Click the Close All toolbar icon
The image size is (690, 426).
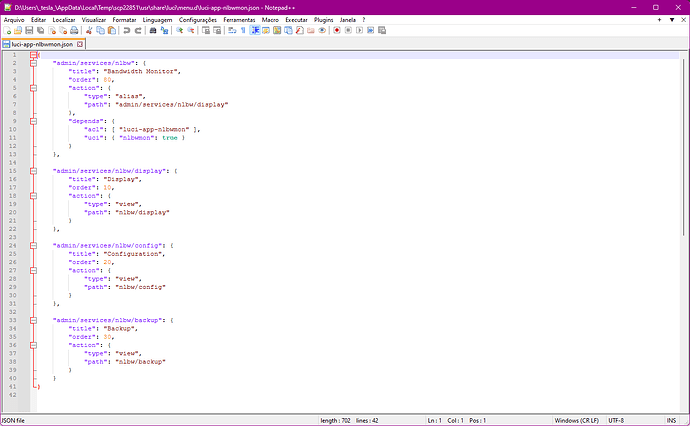[63, 30]
